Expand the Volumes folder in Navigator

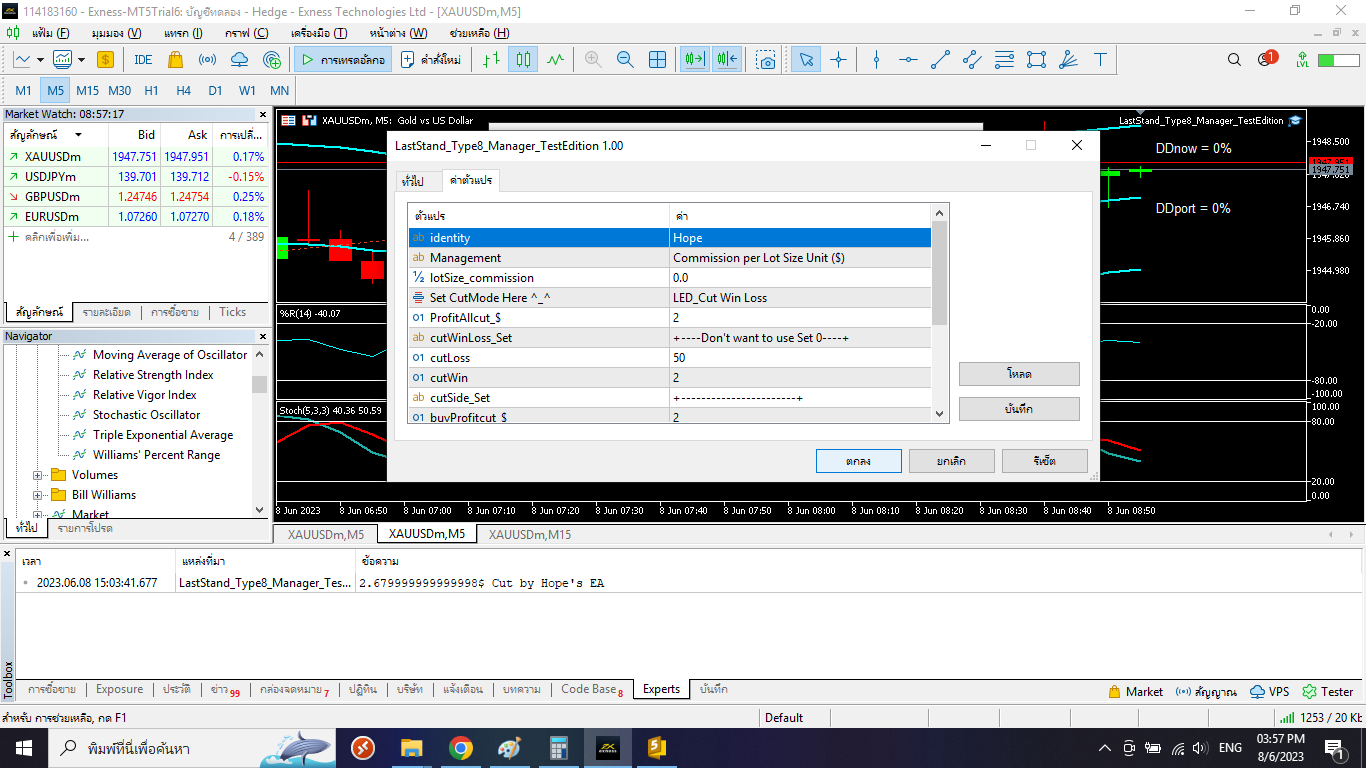37,474
